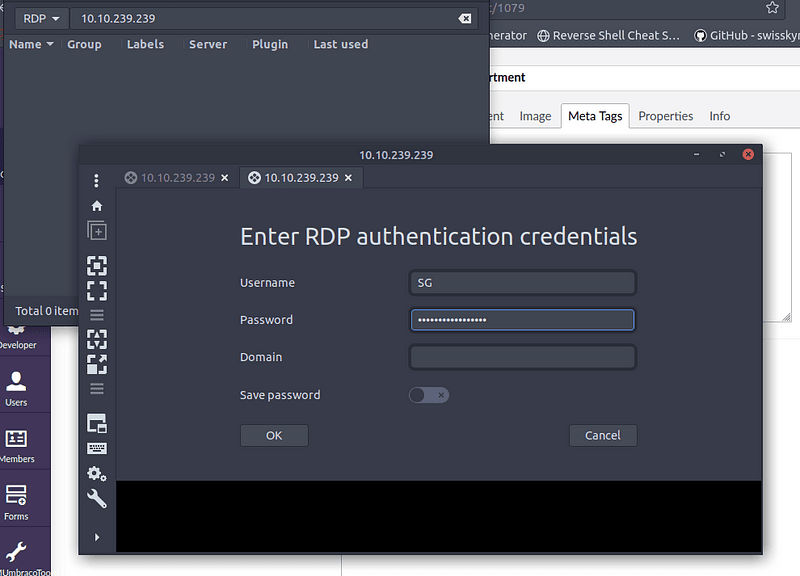Click the Username input field
This screenshot has width=800, height=576.
click(x=522, y=283)
